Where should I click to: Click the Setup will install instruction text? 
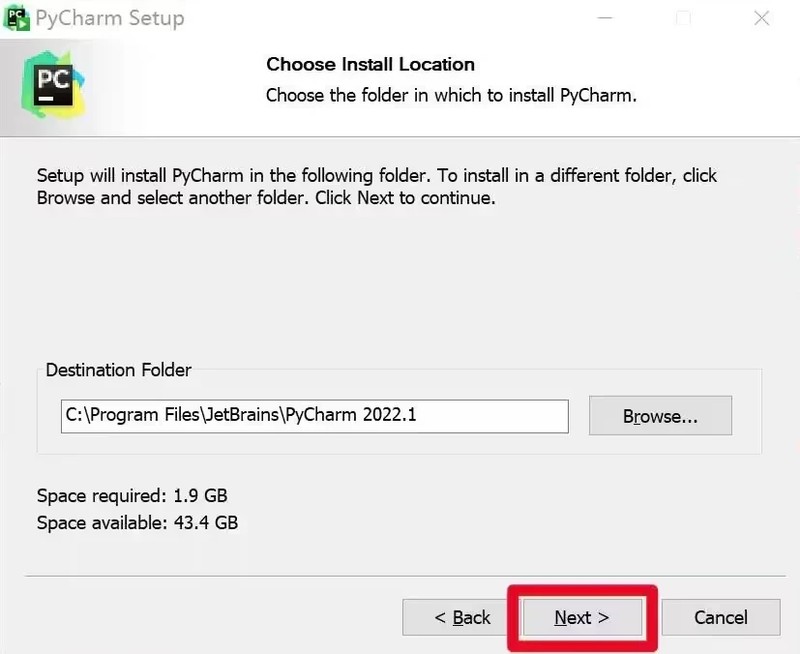tap(377, 186)
